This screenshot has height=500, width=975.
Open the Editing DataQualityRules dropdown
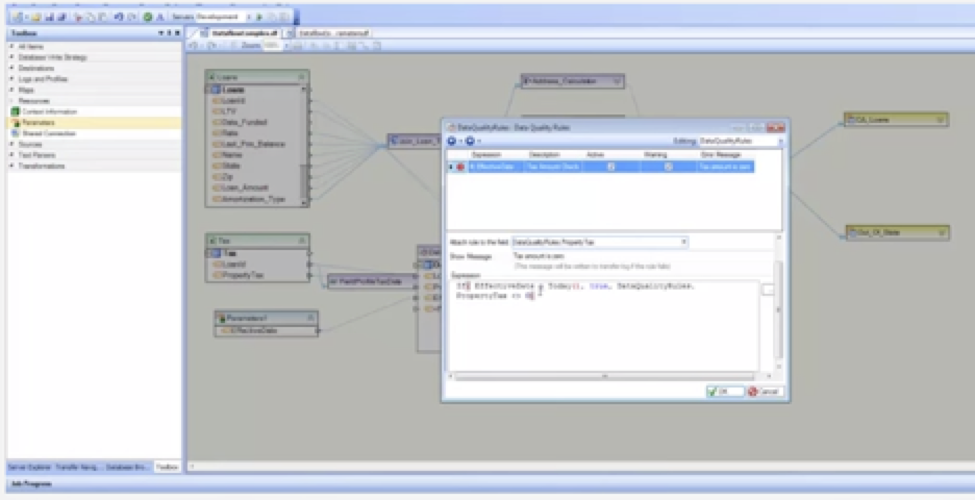(x=778, y=142)
